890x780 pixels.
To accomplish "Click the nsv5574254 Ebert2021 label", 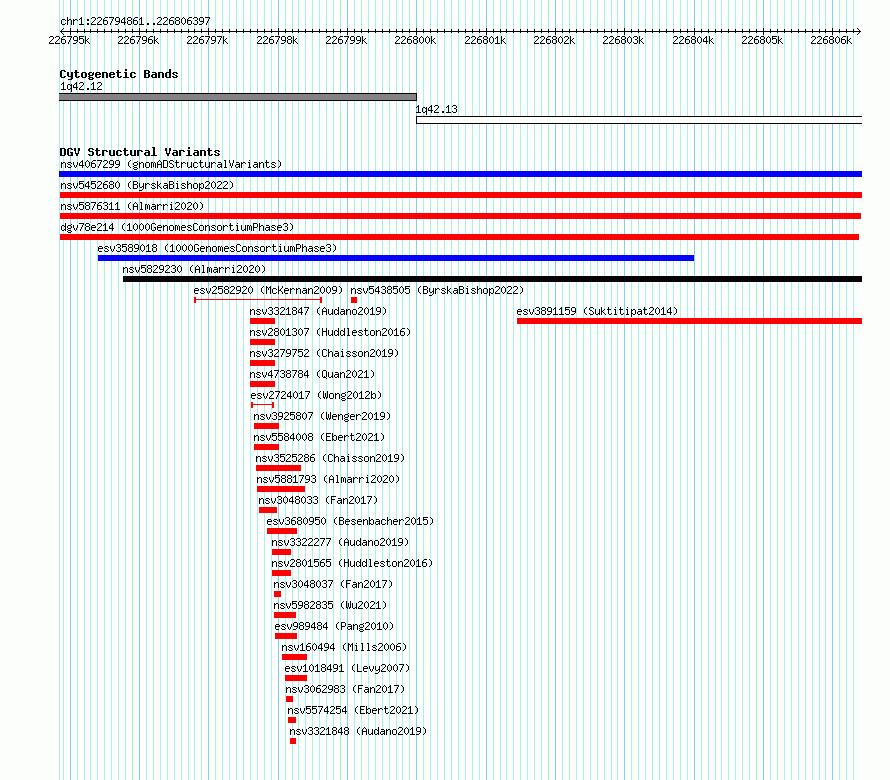I will 353,710.
